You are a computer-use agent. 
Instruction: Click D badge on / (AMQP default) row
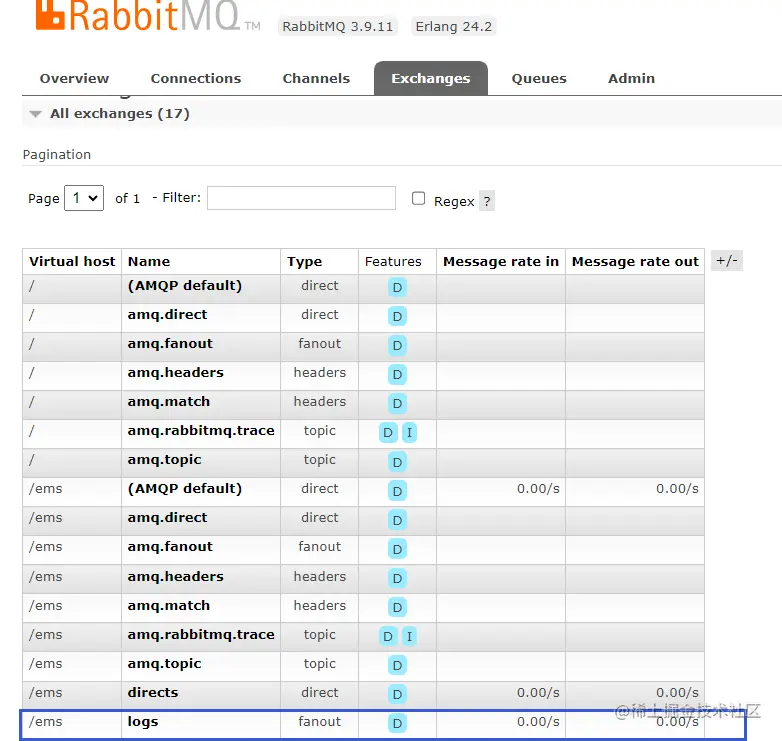click(397, 287)
